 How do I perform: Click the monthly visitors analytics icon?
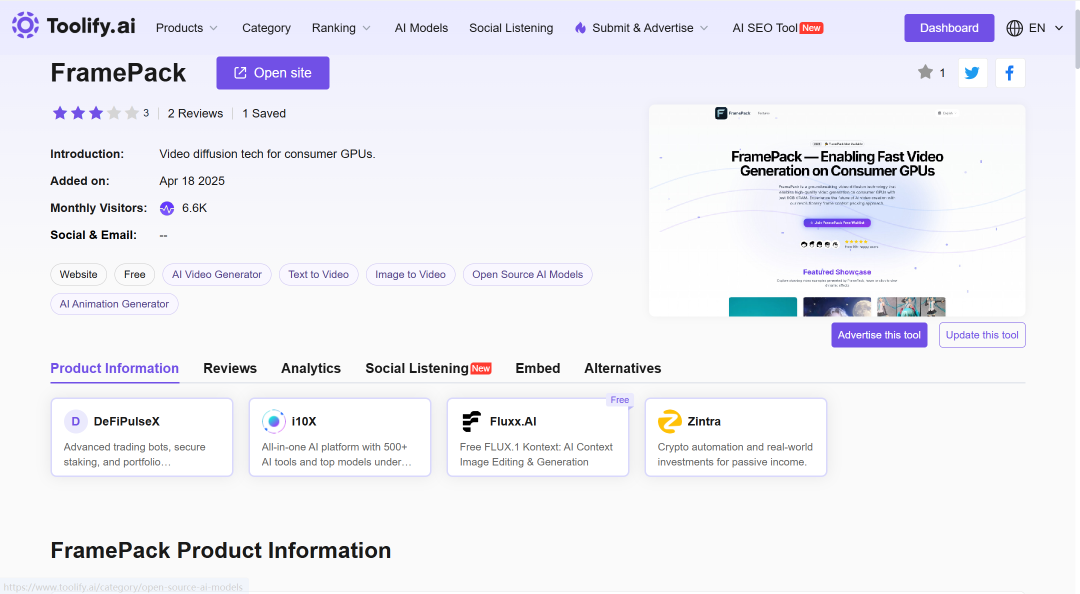click(x=167, y=208)
